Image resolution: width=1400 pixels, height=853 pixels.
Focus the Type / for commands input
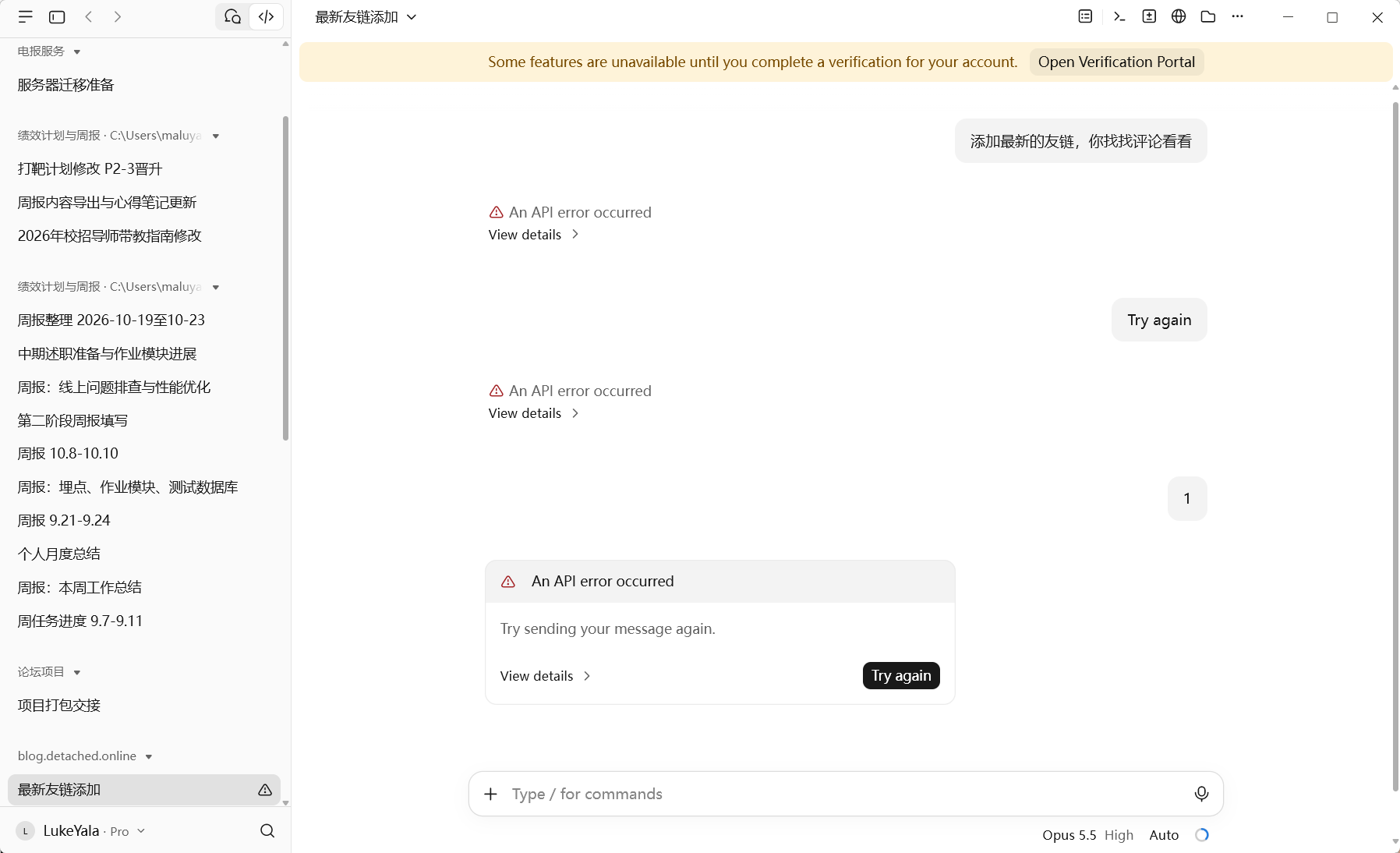click(x=846, y=794)
